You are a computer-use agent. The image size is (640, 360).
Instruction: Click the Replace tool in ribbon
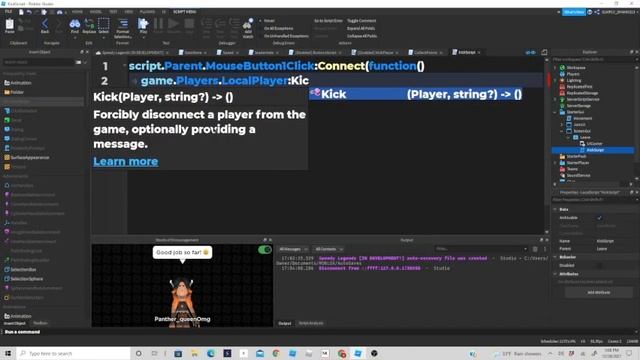coord(89,26)
